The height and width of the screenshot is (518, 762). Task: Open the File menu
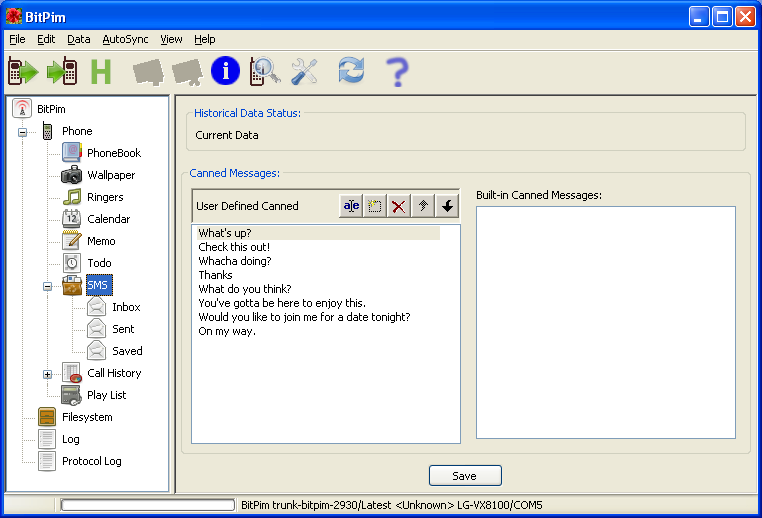(17, 39)
